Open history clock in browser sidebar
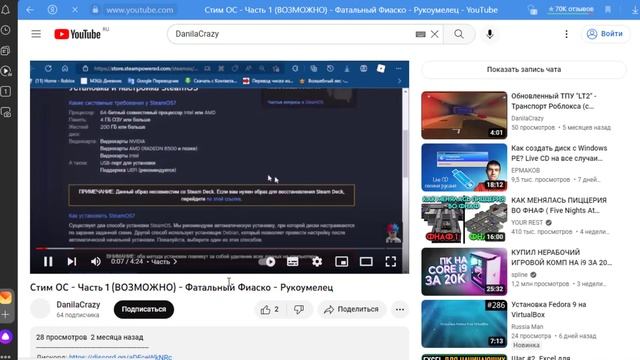Image resolution: width=640 pixels, height=360 pixels. (6, 30)
